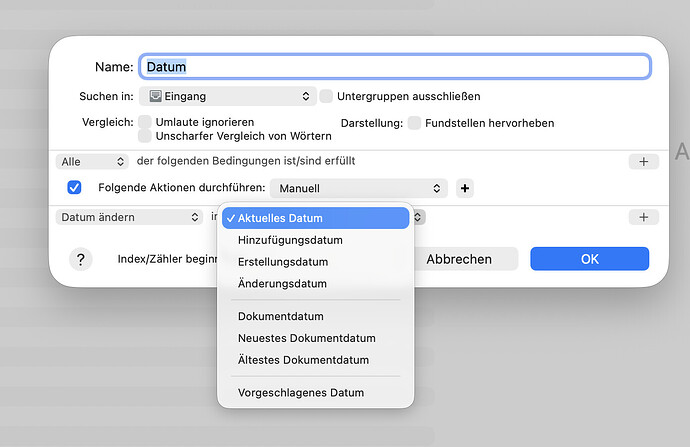Choose Hinzufügungsdatum from the menu

pyautogui.click(x=316, y=240)
